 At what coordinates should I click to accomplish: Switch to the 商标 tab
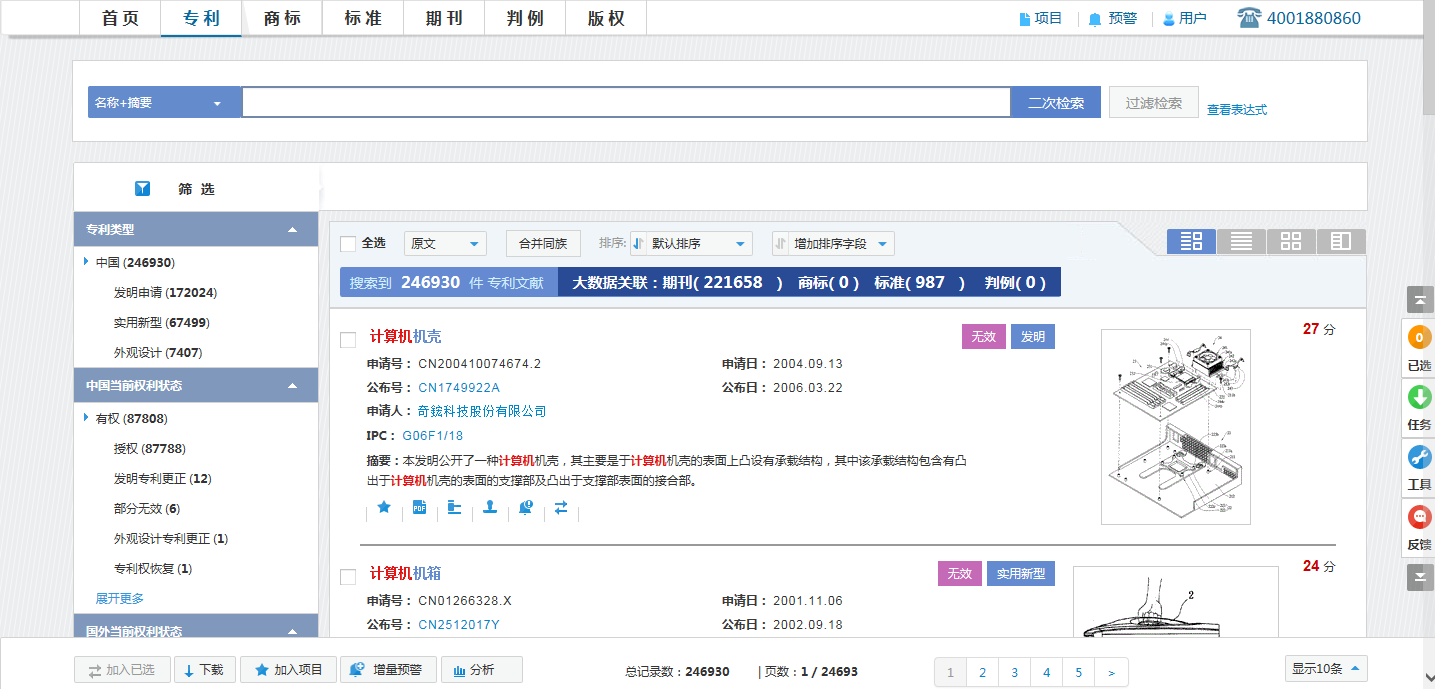(282, 18)
